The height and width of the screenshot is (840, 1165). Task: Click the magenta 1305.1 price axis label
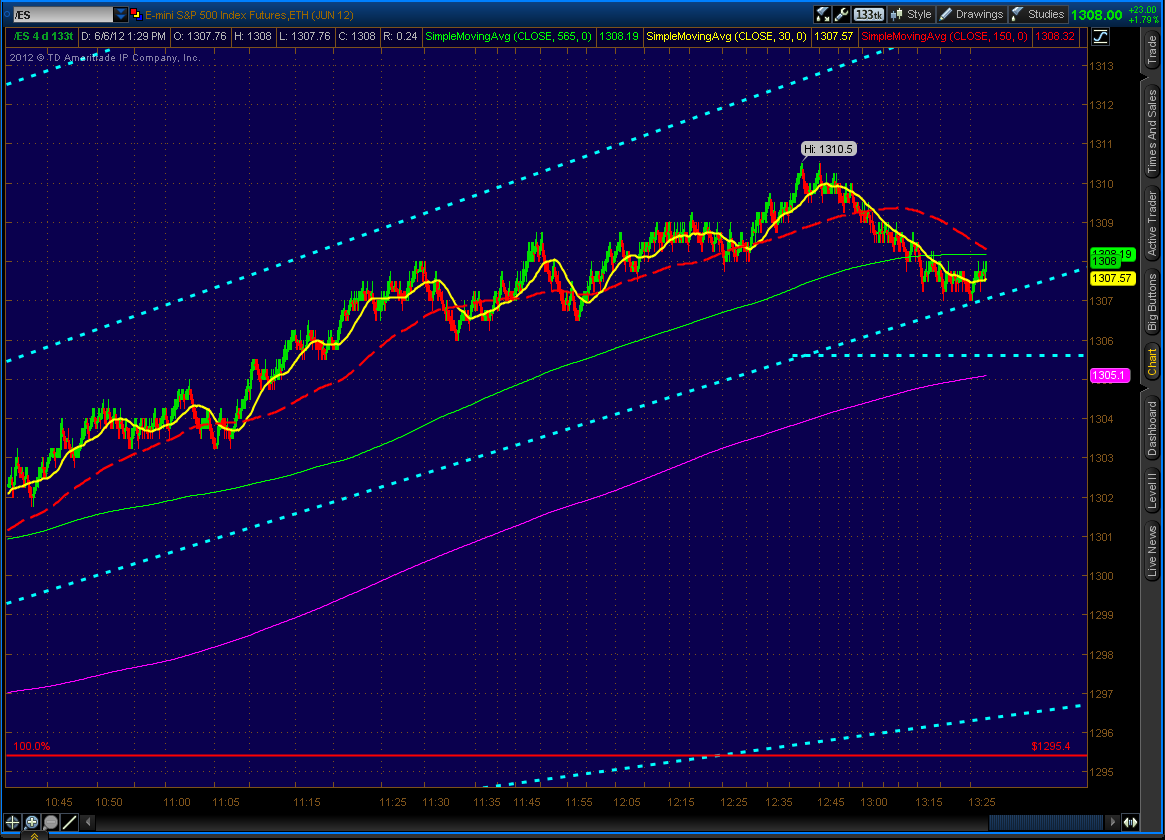coord(1109,376)
